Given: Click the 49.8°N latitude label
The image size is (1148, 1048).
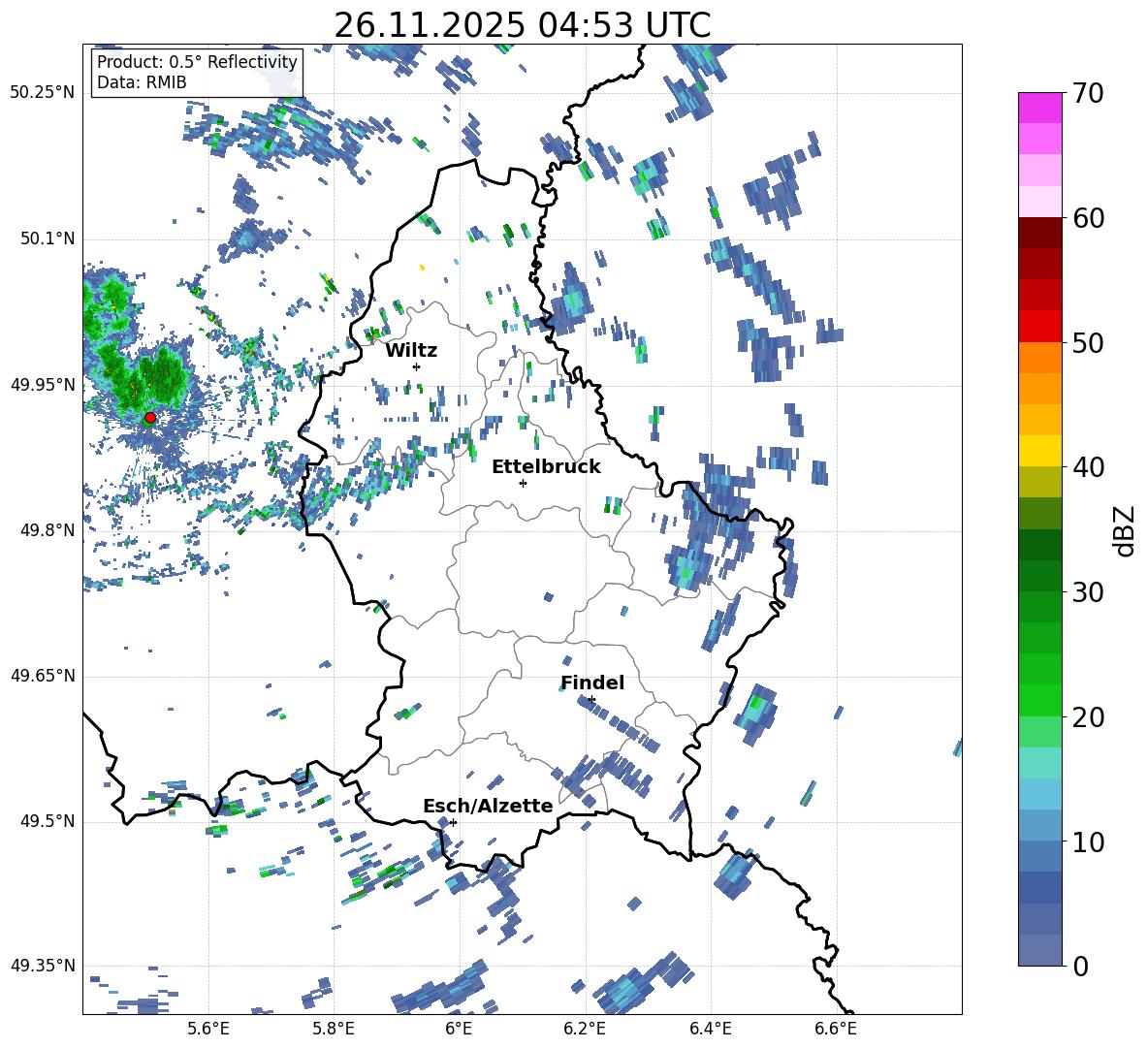Looking at the screenshot, I should (47, 530).
